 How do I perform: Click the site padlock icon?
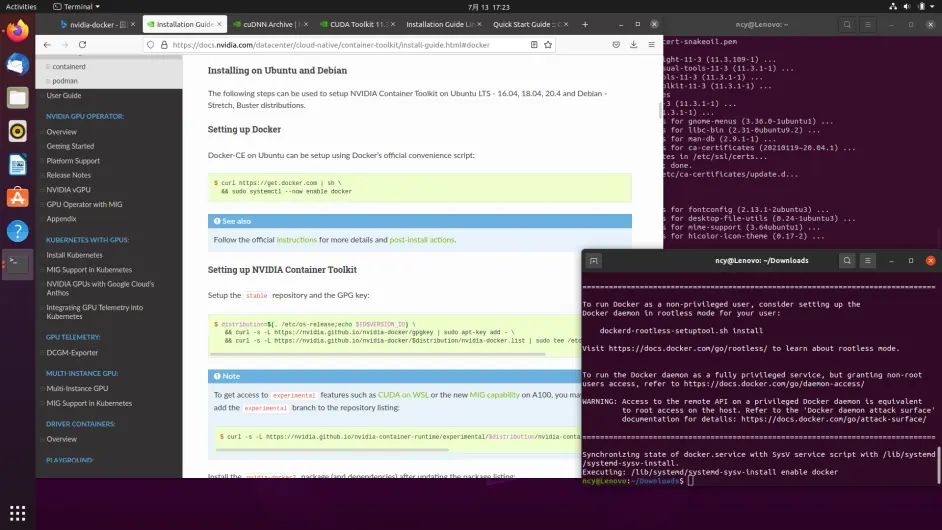click(163, 44)
